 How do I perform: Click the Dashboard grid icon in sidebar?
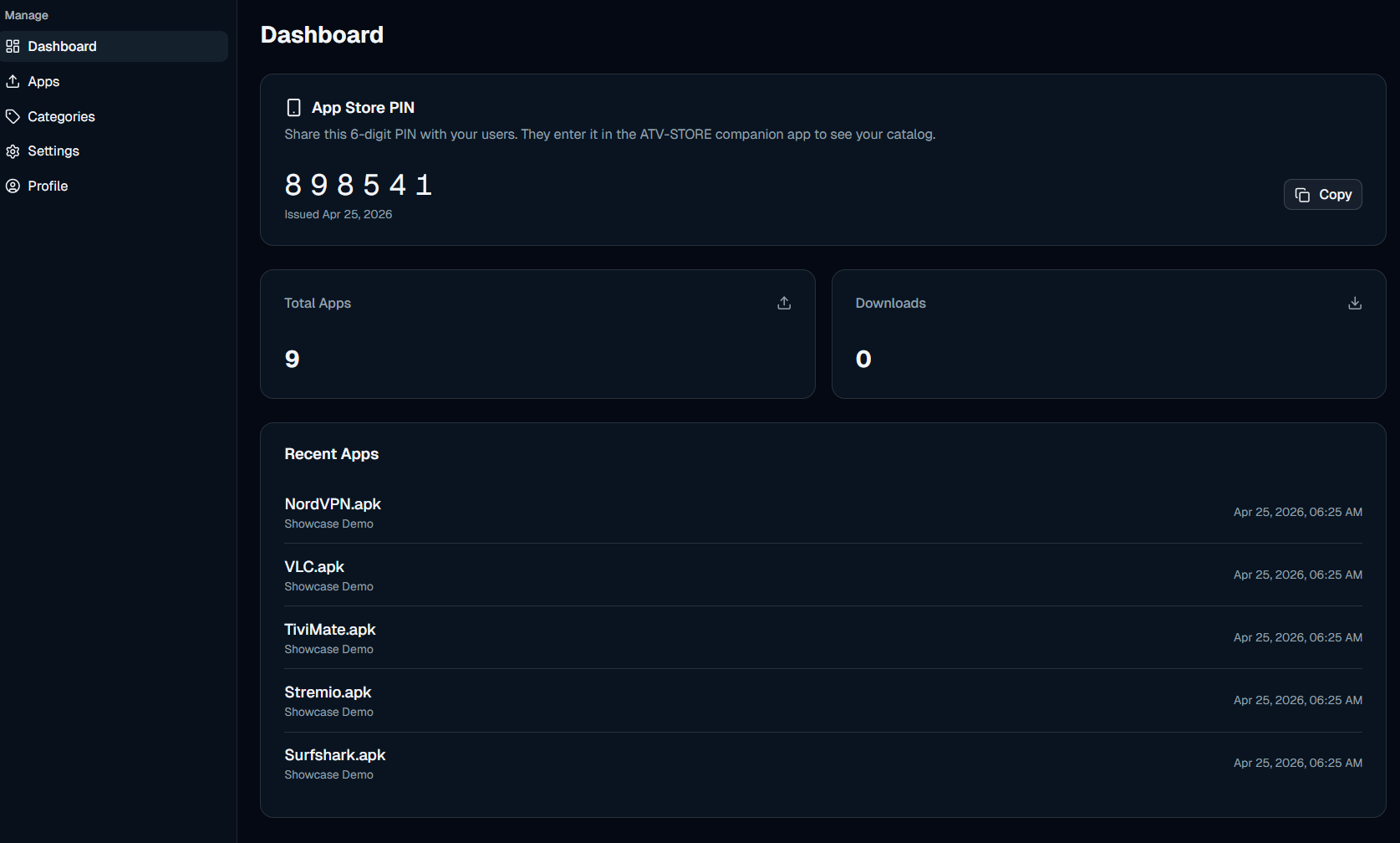click(x=13, y=46)
